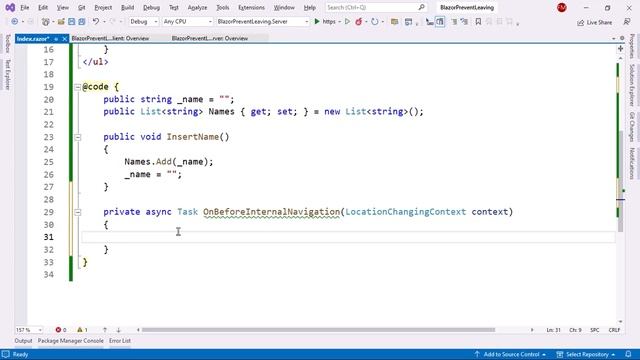Click the Send Feedback person icon
Viewport: 640px width, 360px height.
[x=627, y=22]
